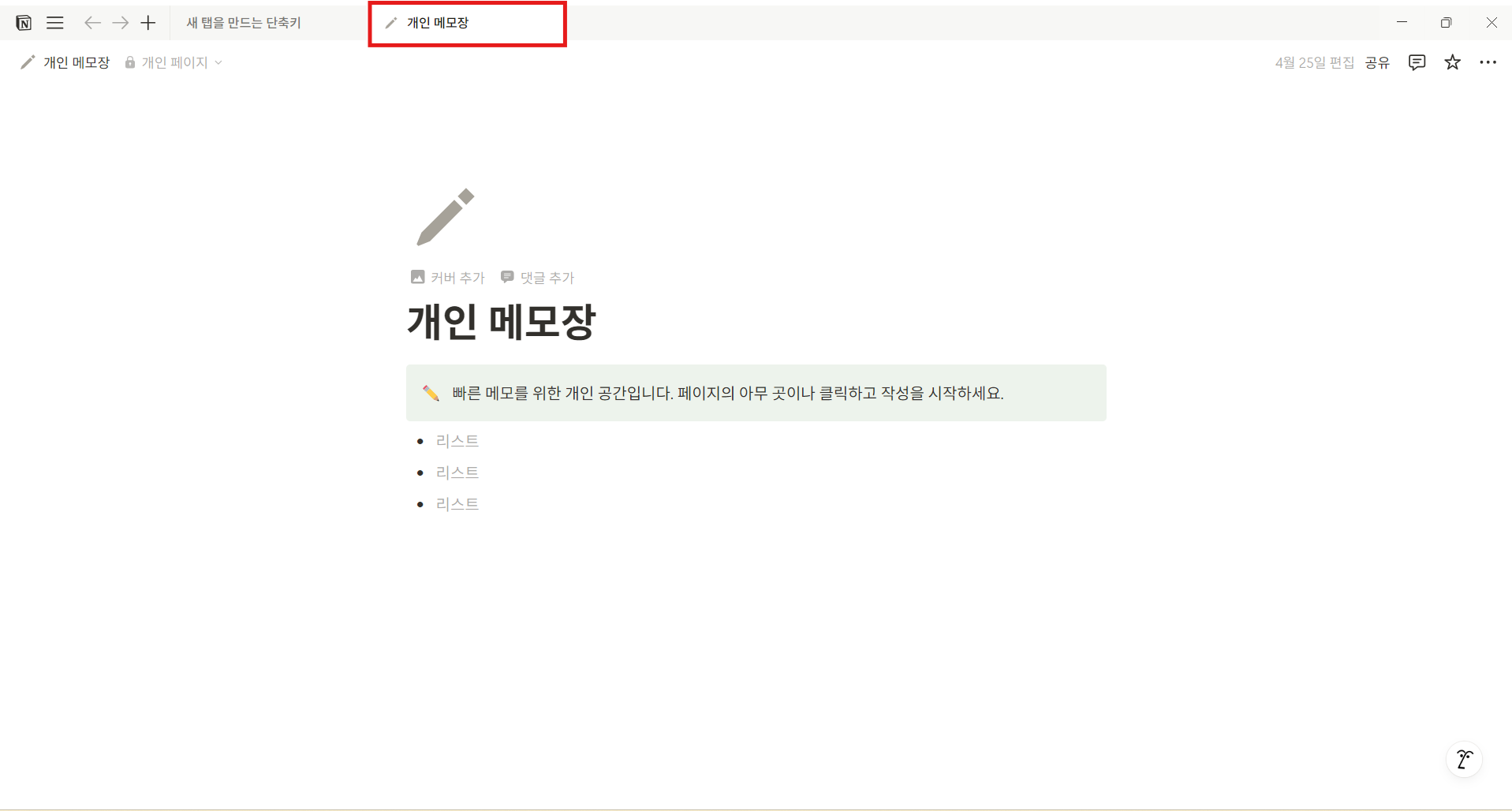Click the 개인 메모장 page title
Image resolution: width=1512 pixels, height=811 pixels.
(502, 322)
